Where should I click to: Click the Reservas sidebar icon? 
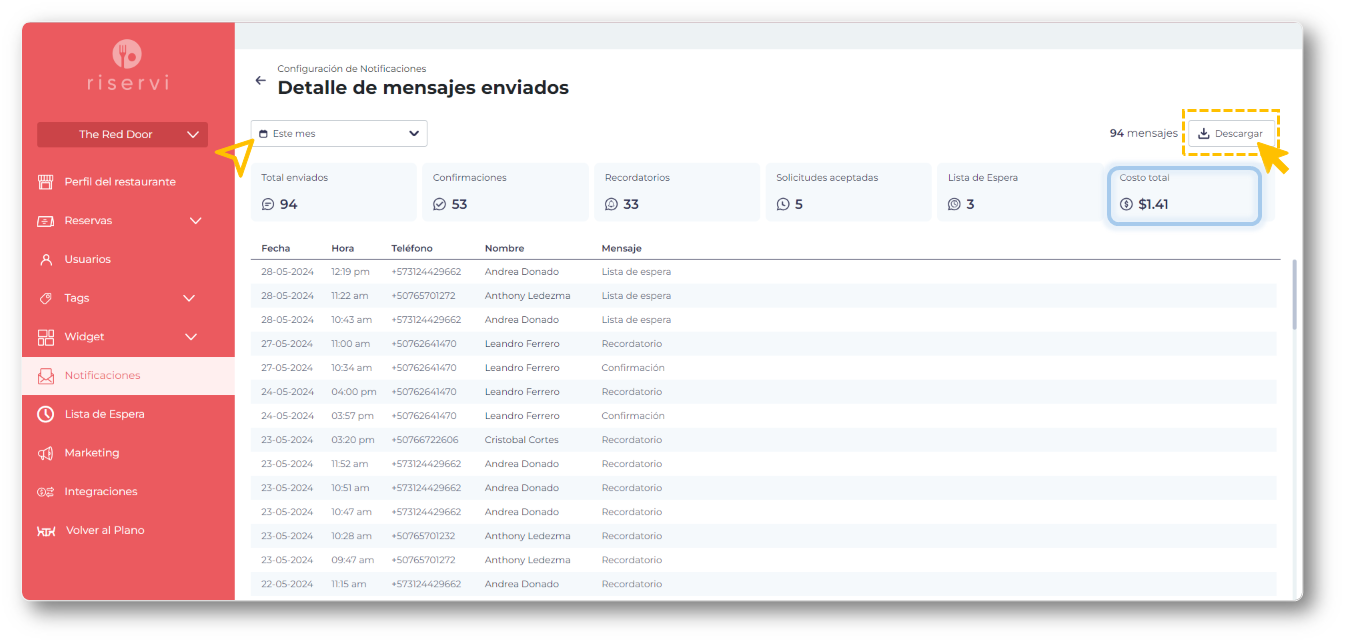pos(45,221)
